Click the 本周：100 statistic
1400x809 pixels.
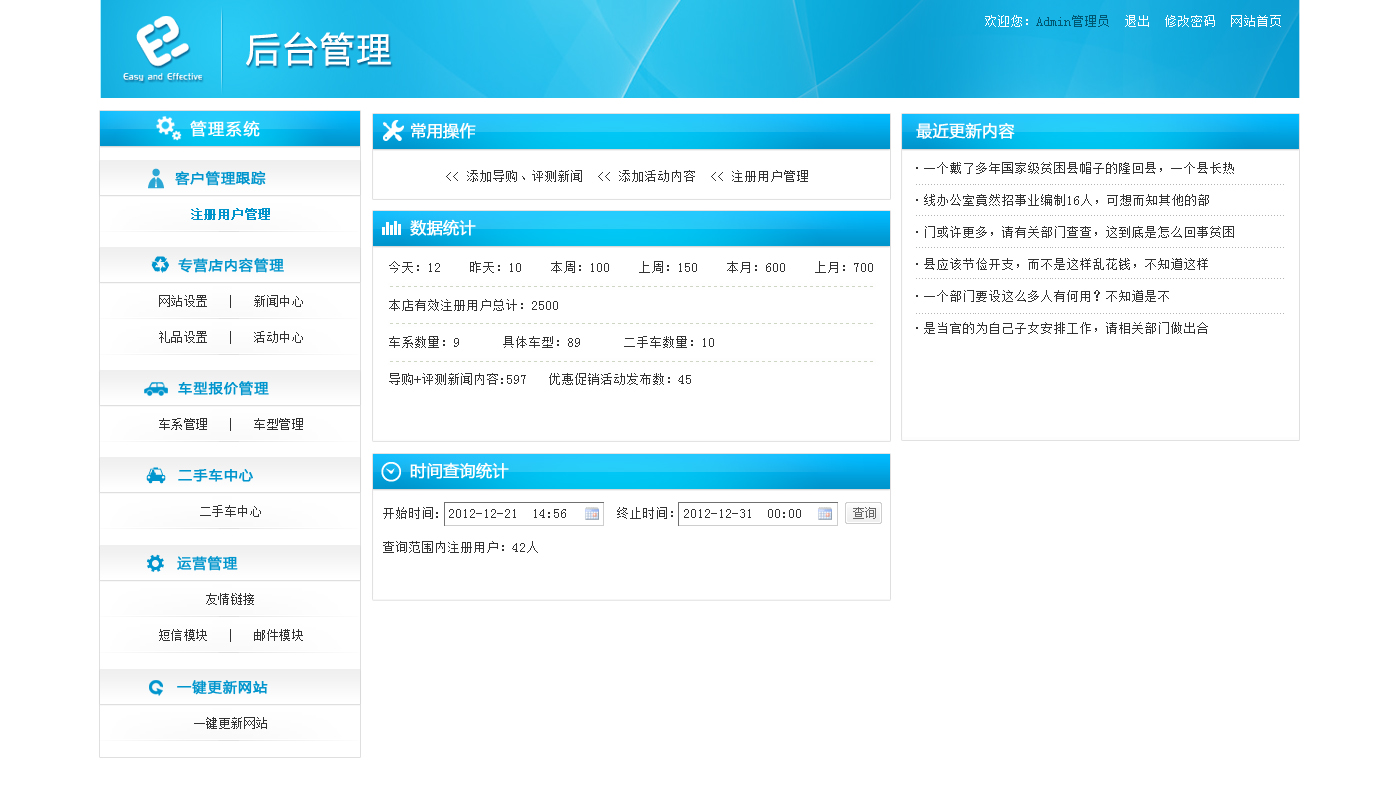(x=580, y=268)
